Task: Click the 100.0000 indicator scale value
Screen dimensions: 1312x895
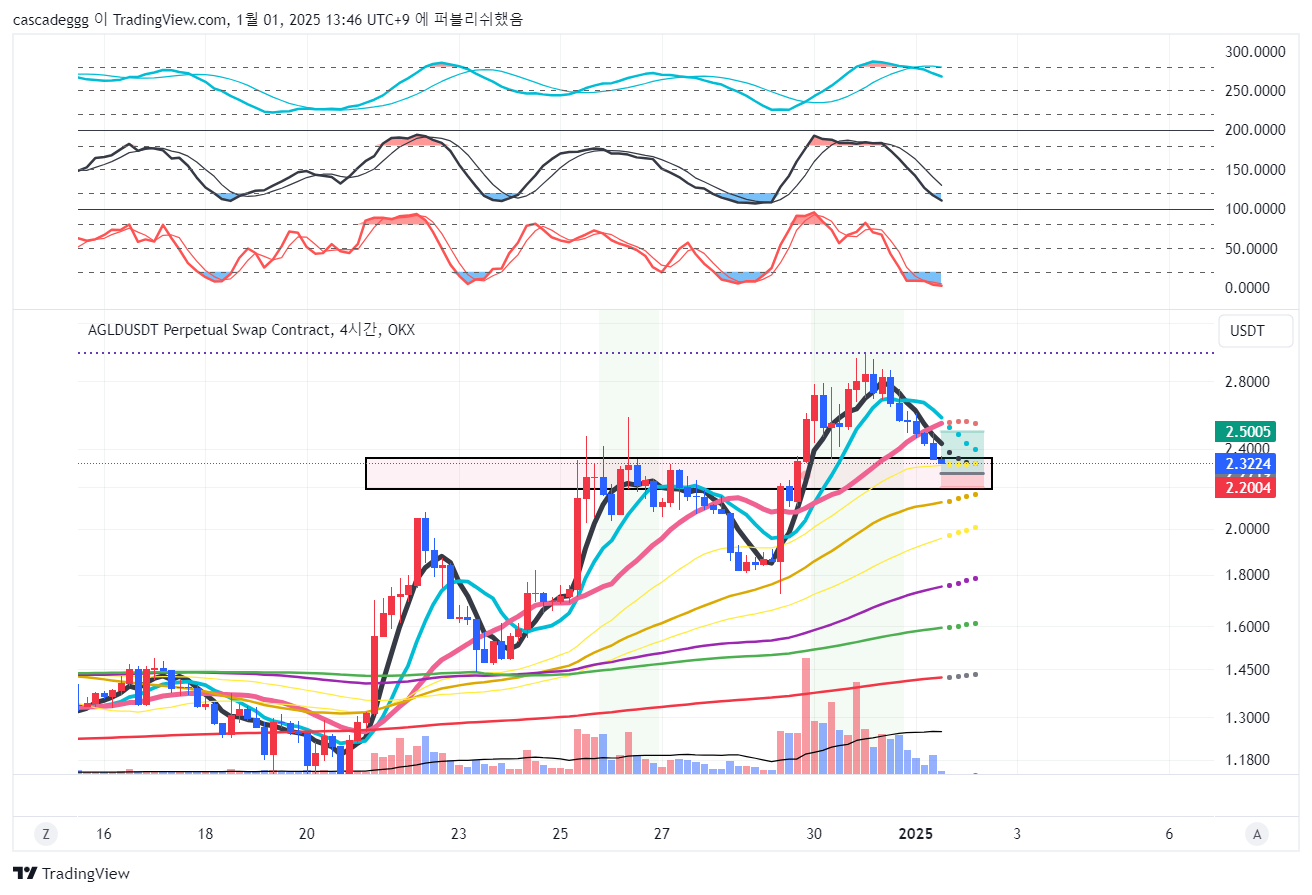Action: [x=1253, y=209]
